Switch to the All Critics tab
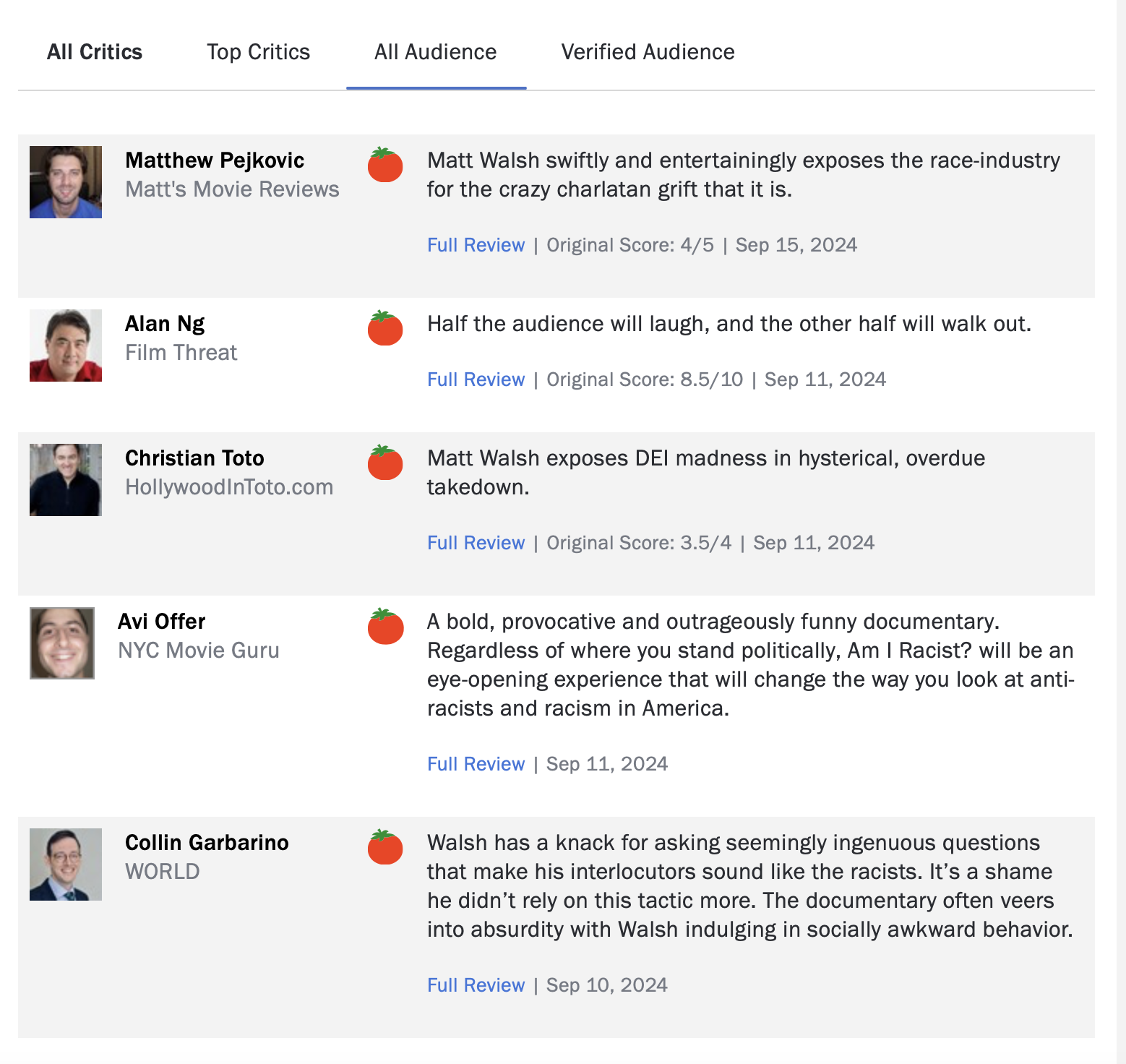This screenshot has height=1064, width=1126. (95, 52)
